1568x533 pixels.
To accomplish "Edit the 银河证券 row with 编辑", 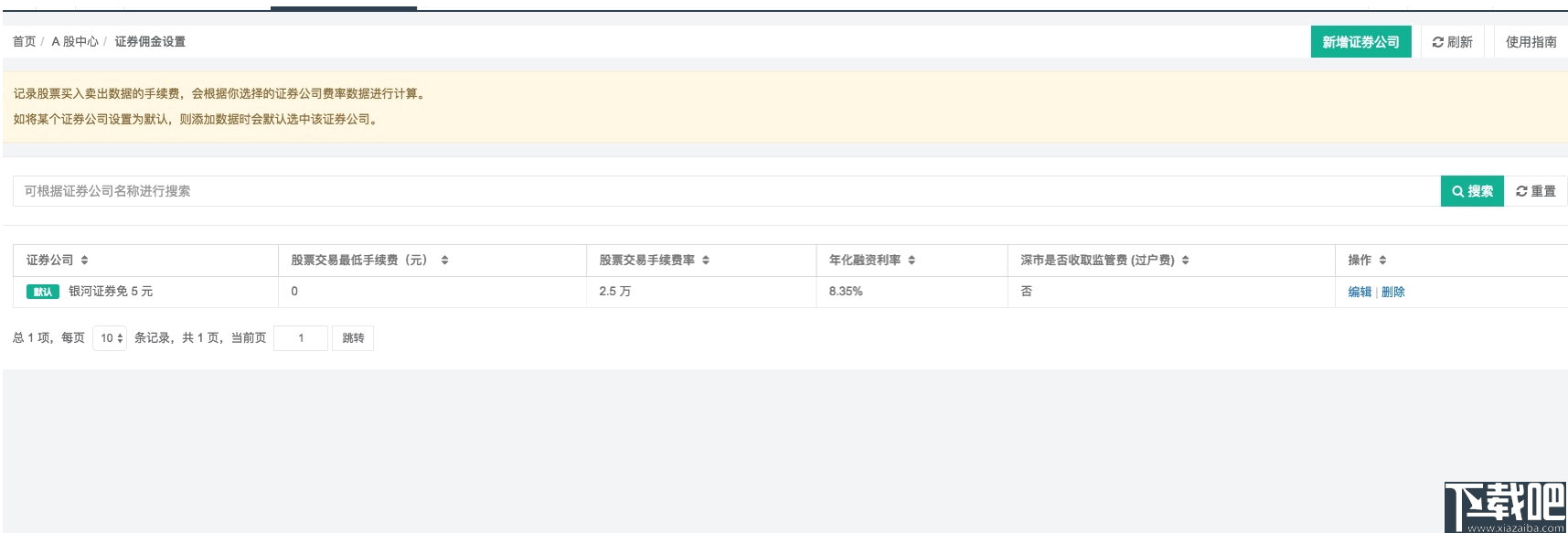I will click(x=1360, y=293).
